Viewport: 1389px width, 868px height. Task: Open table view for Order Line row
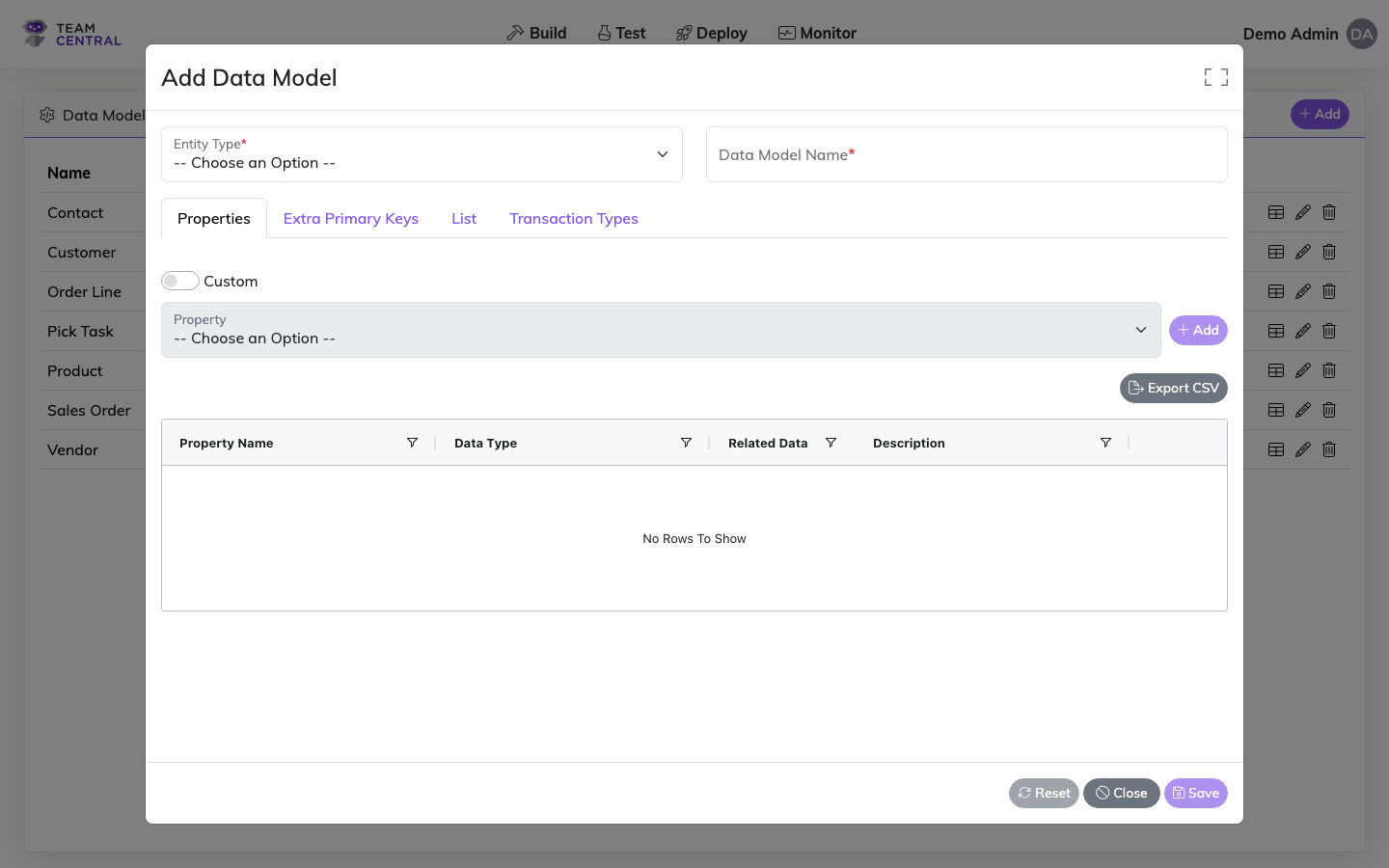point(1276,291)
